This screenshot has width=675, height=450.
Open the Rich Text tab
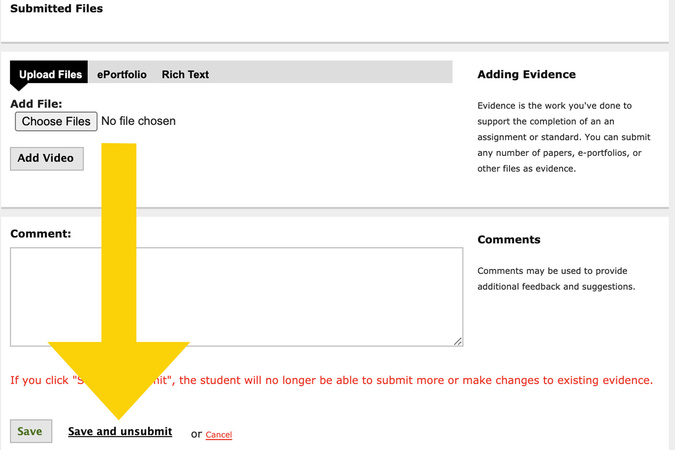pyautogui.click(x=185, y=74)
